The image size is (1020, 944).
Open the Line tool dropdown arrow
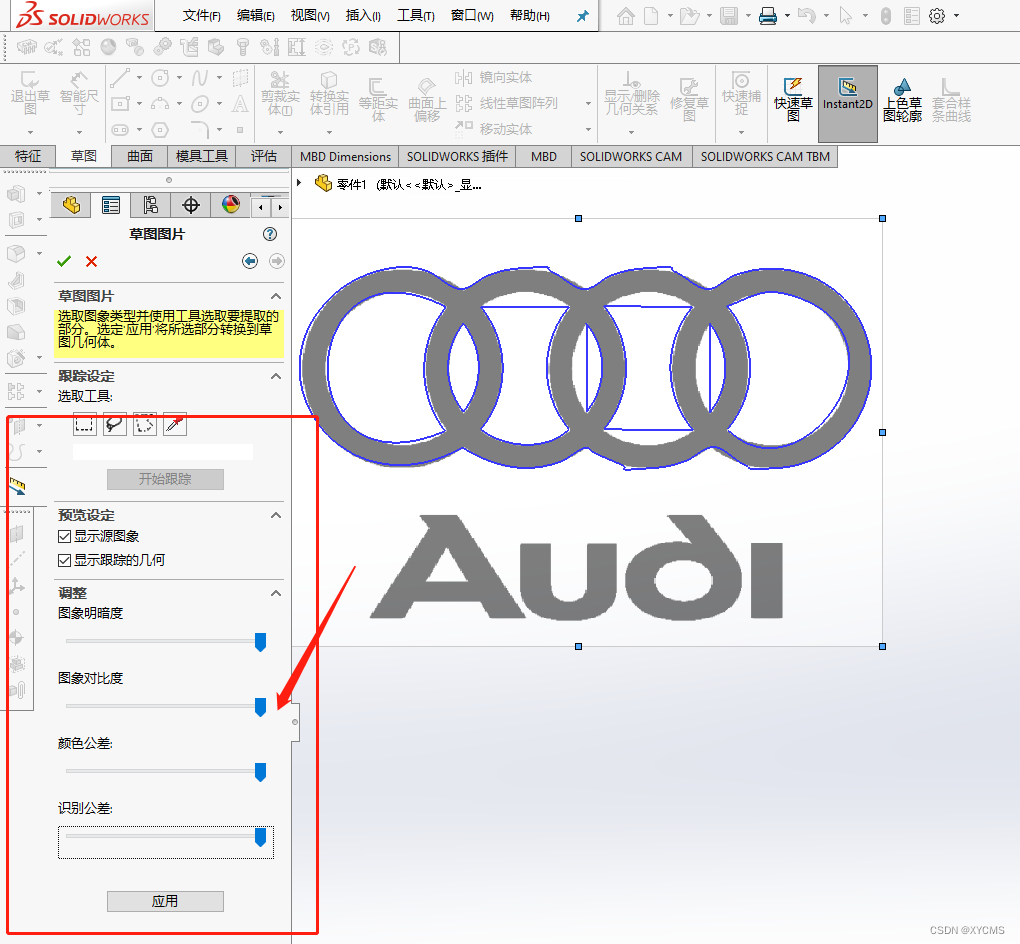[x=139, y=77]
